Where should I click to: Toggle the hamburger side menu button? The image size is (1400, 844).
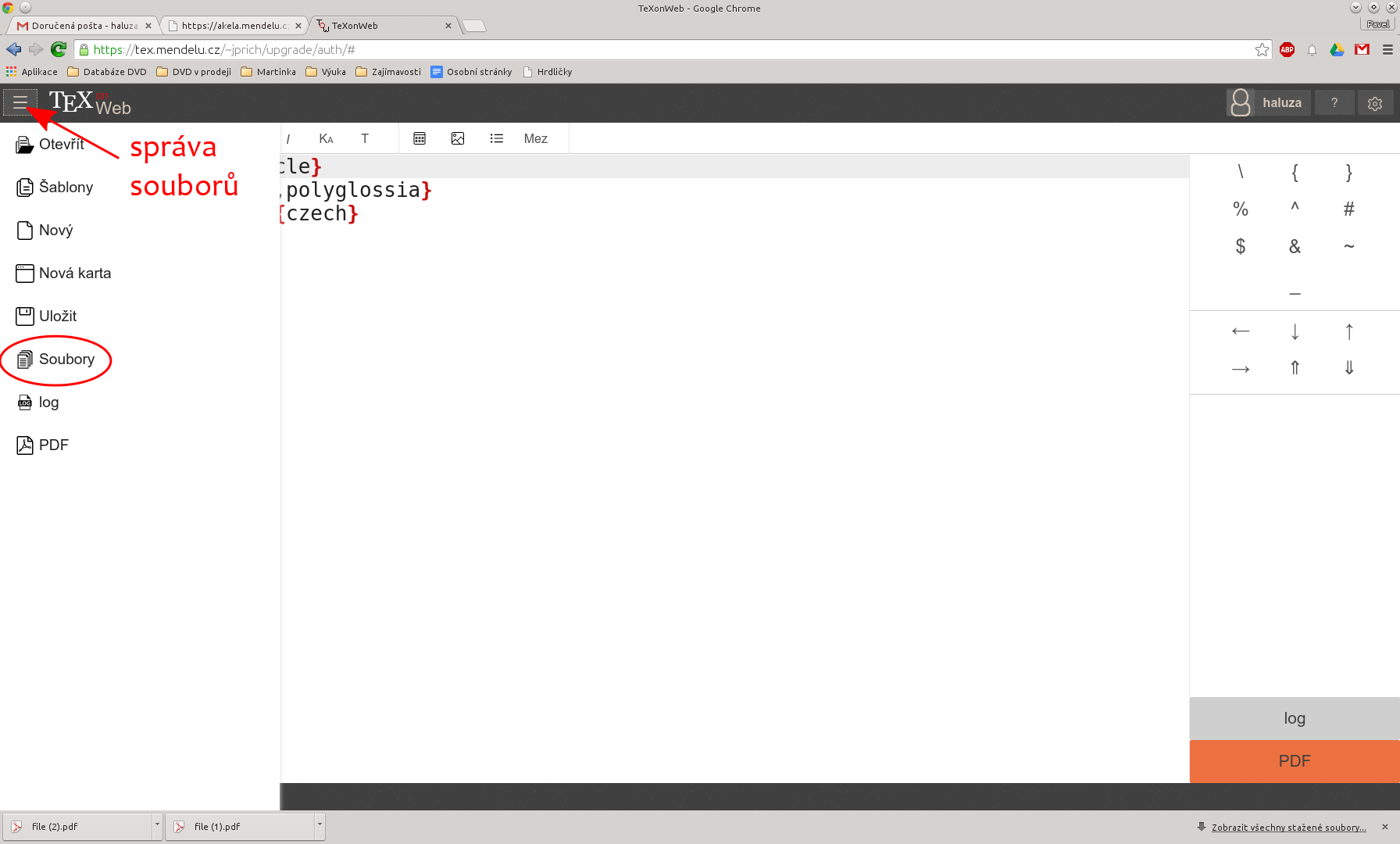20,102
